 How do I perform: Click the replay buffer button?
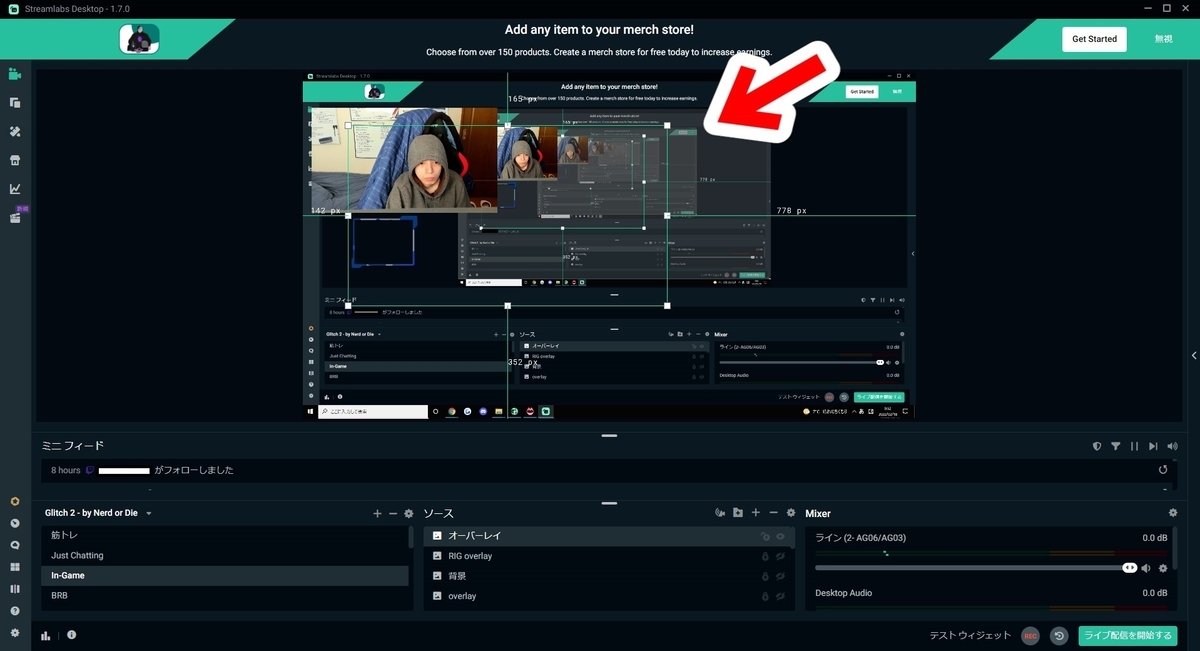1058,635
